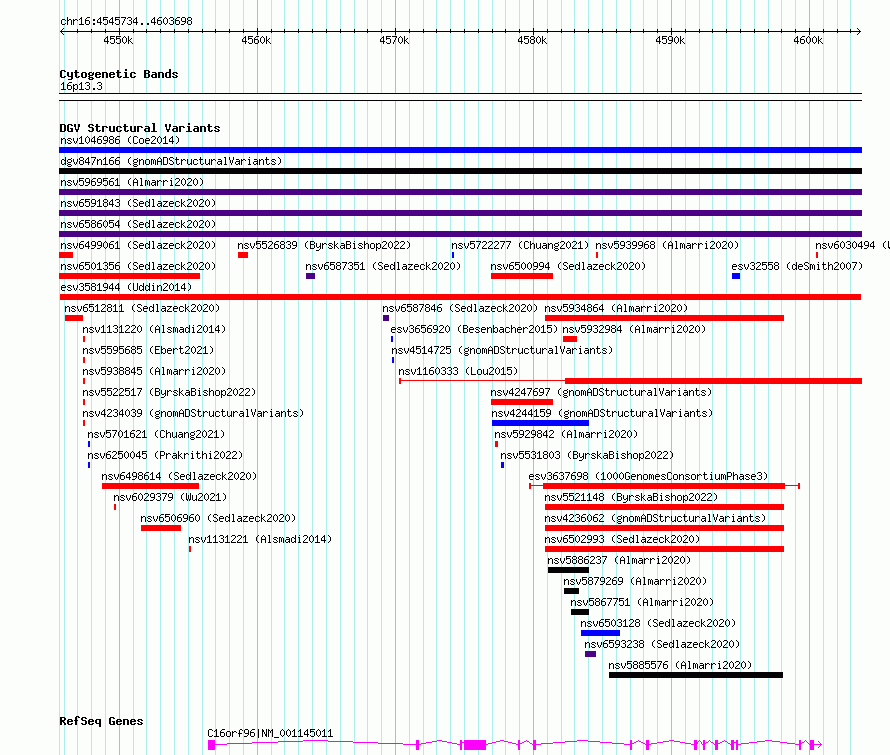
Task: Click the nsv5531803 (ByrskaBishop2022) label
Action: (x=587, y=455)
